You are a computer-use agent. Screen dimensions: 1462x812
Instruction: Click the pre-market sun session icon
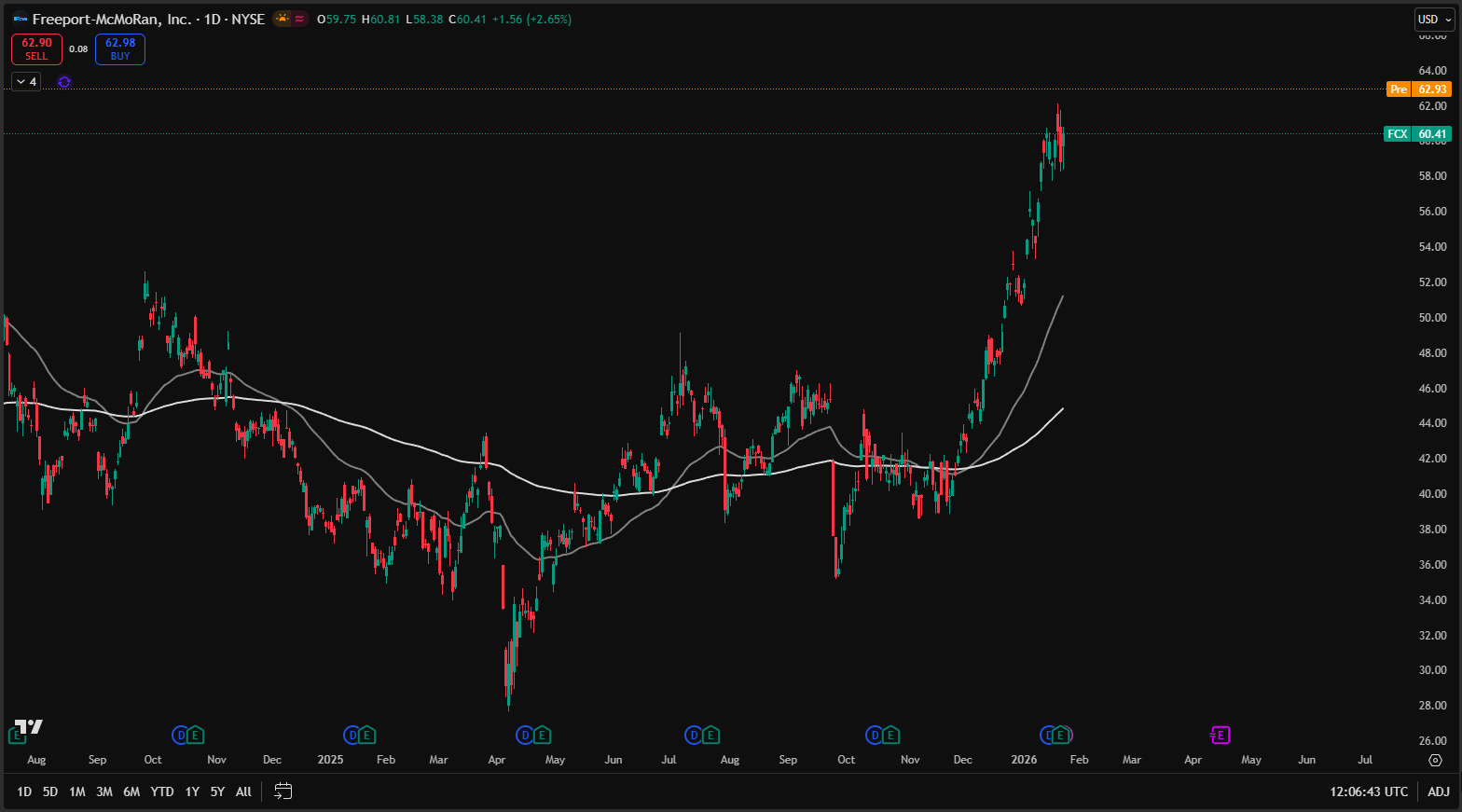282,19
